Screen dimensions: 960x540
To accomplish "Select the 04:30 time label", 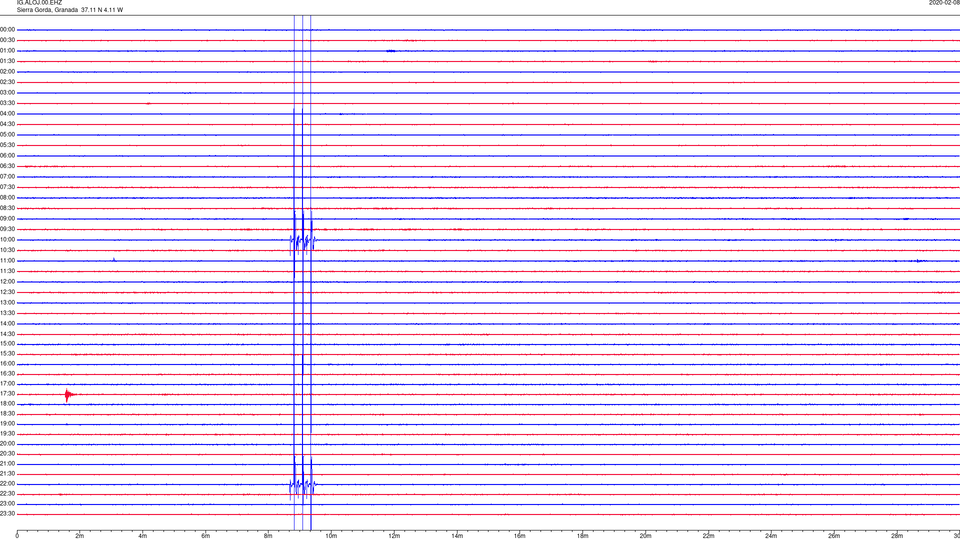I will [x=7, y=124].
